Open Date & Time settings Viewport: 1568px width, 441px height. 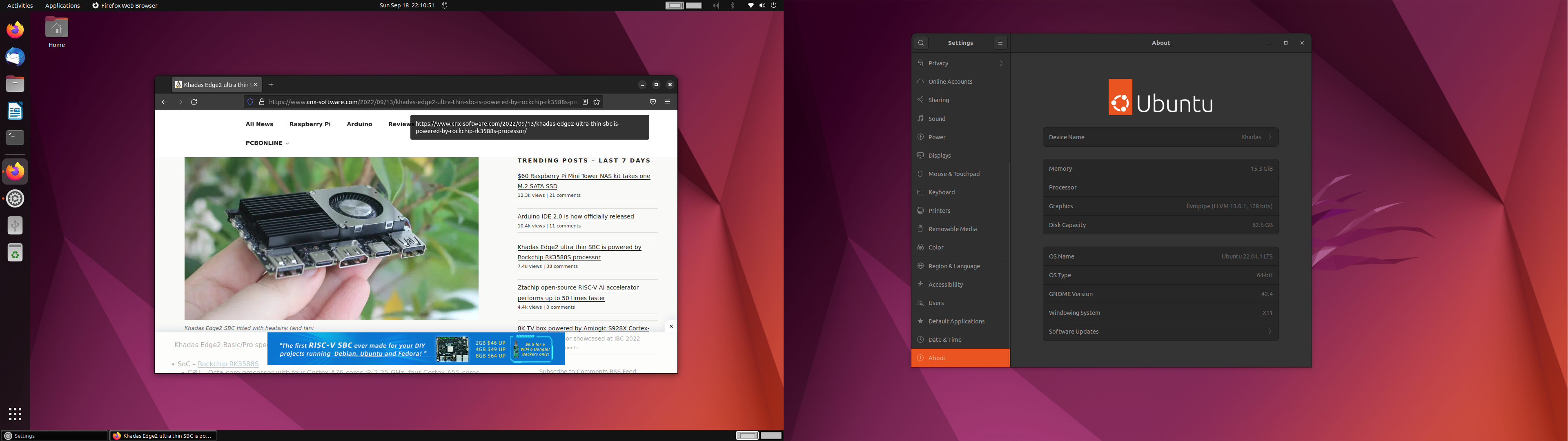tap(960, 340)
